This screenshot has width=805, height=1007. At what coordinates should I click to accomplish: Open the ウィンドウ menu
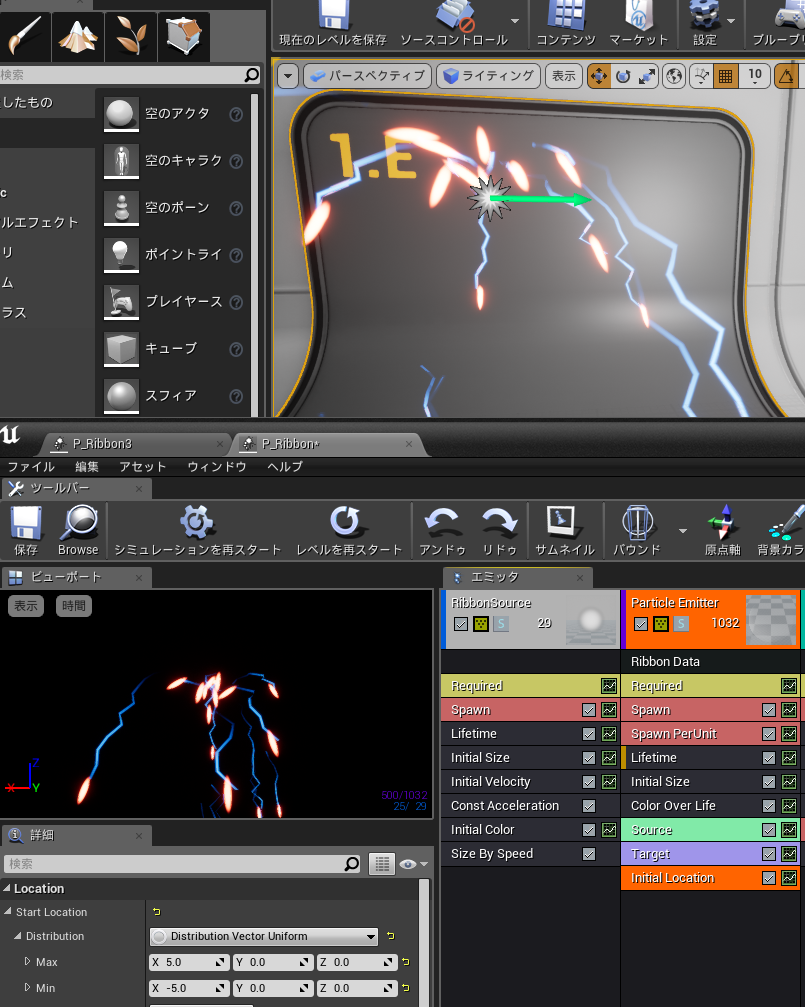217,467
